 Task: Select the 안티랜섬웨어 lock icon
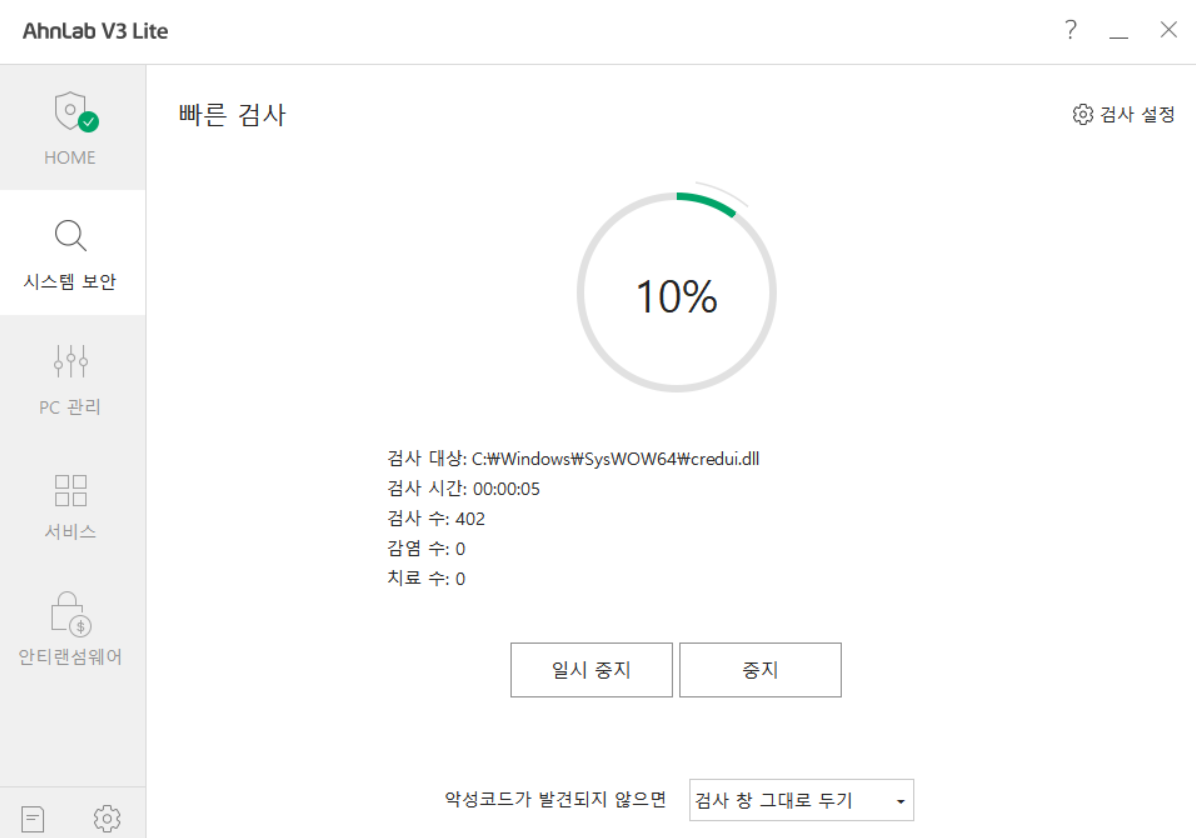[70, 614]
